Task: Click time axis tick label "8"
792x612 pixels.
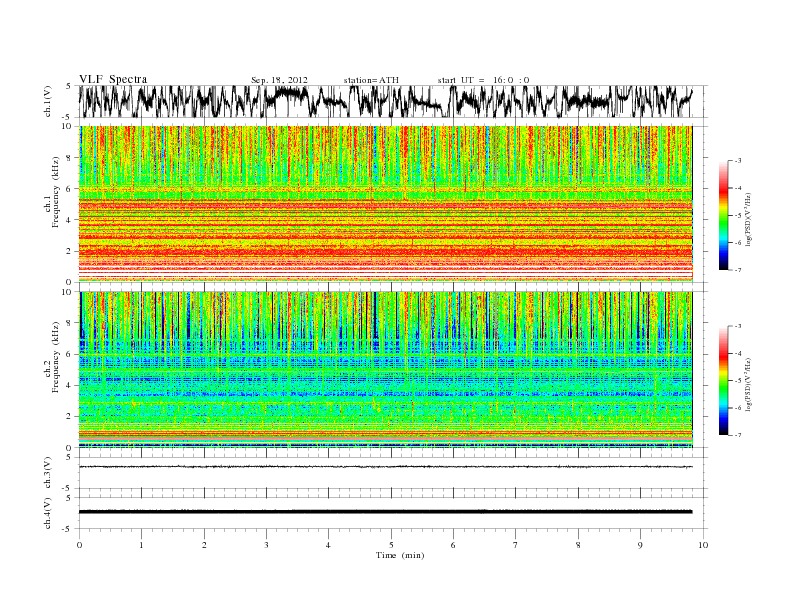Action: coord(578,545)
